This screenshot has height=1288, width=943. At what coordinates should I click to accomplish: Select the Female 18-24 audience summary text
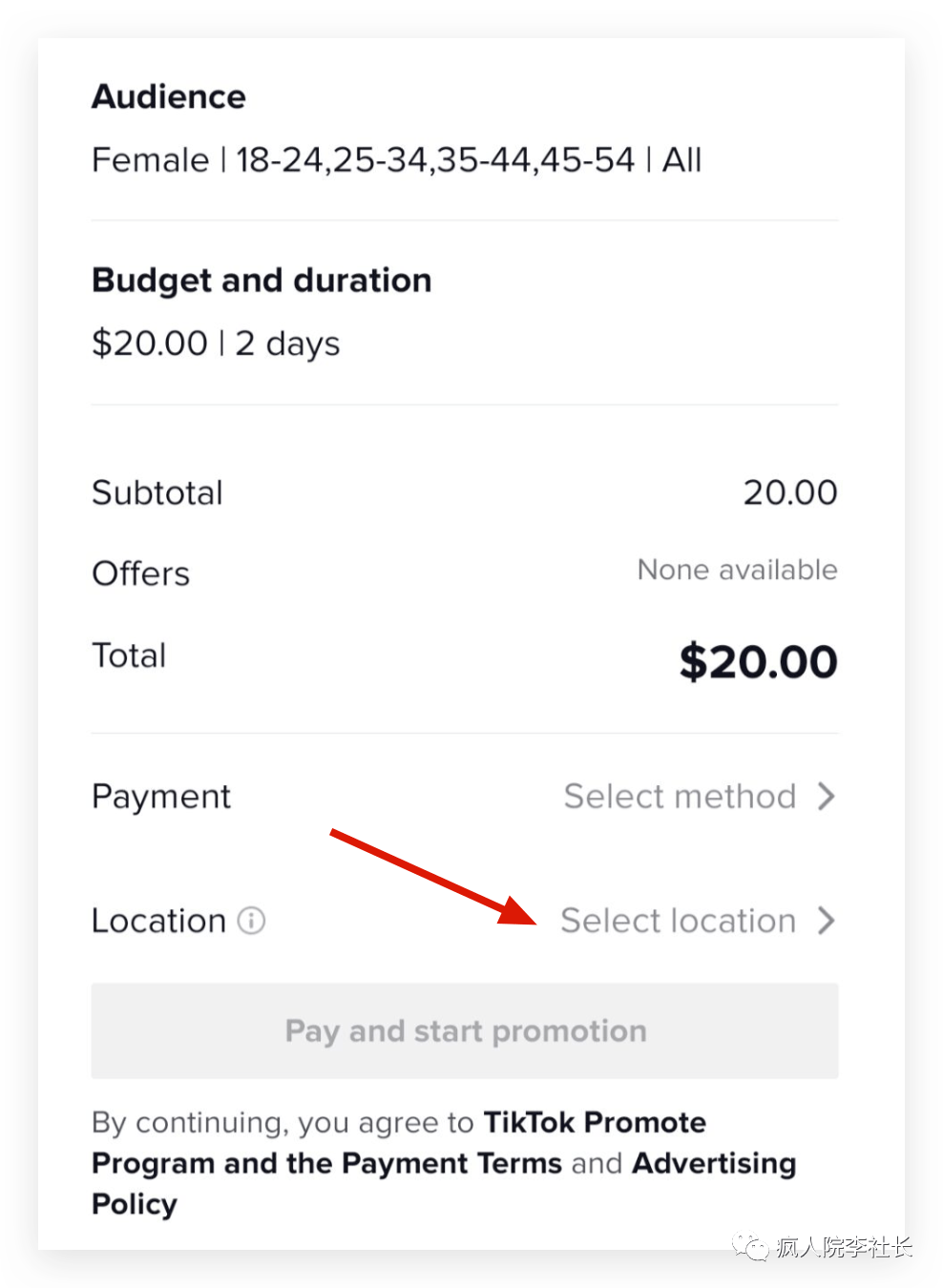coord(396,159)
